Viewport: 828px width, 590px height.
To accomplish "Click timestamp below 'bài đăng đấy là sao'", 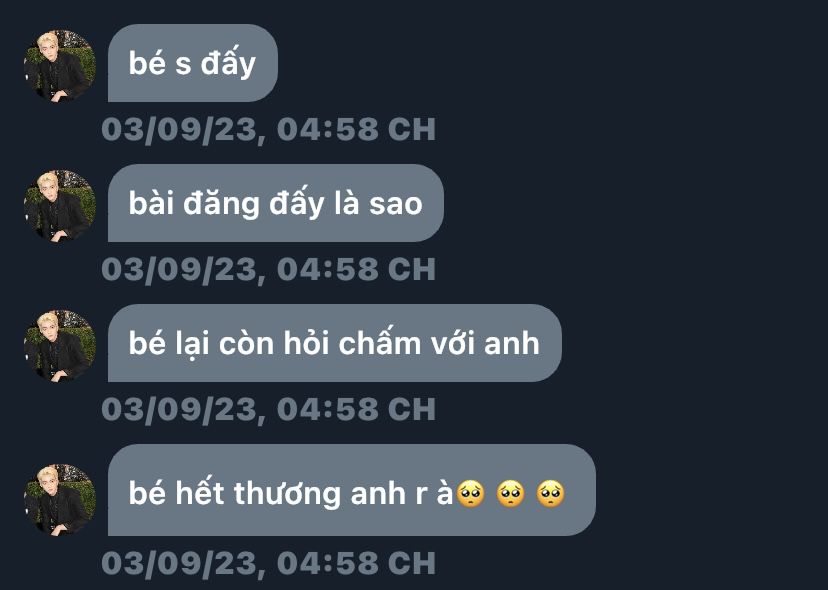I will pyautogui.click(x=268, y=269).
